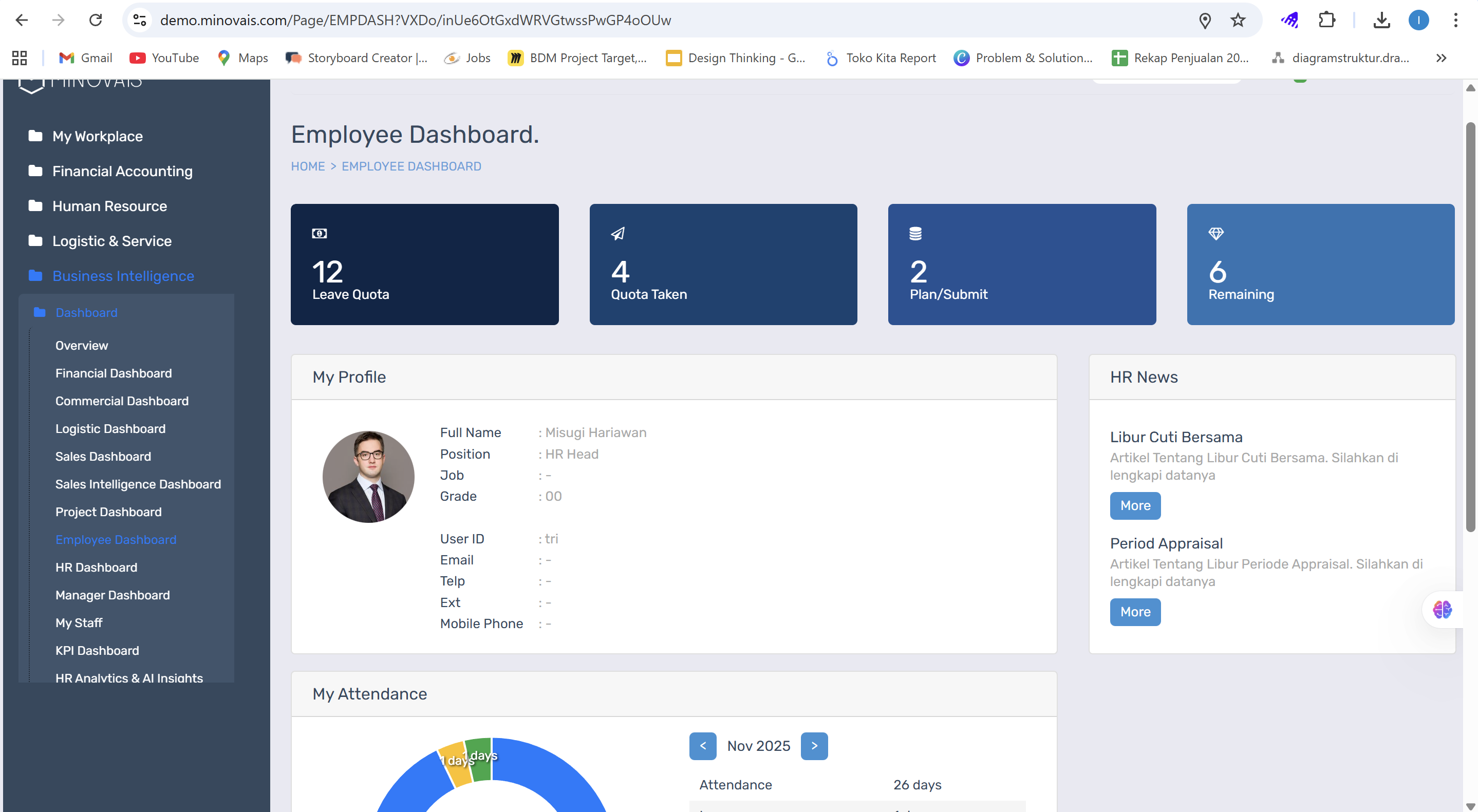Open the AI brain assistant icon
Viewport: 1478px width, 812px height.
(x=1442, y=609)
